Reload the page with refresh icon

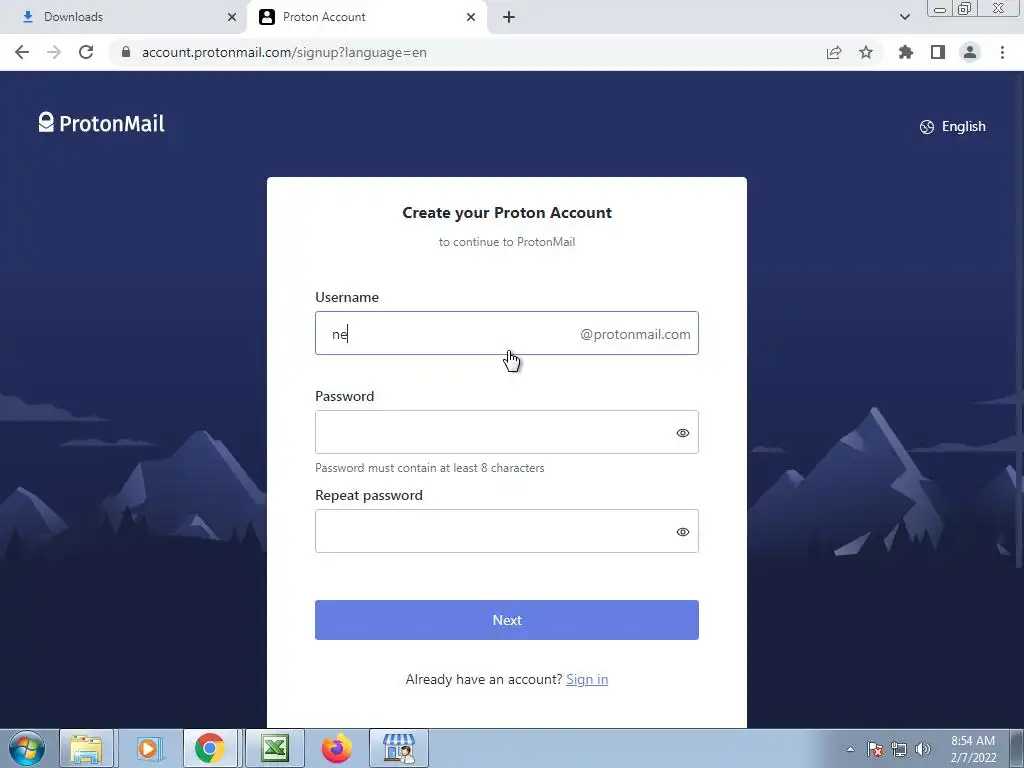(86, 52)
